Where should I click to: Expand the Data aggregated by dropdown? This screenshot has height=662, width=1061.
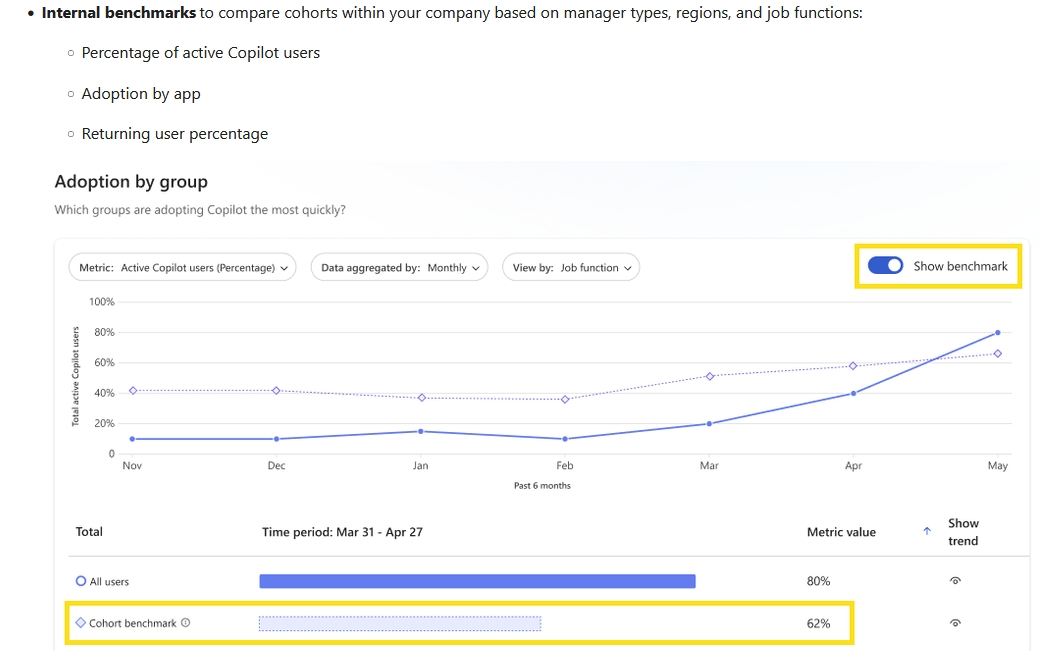pos(399,268)
